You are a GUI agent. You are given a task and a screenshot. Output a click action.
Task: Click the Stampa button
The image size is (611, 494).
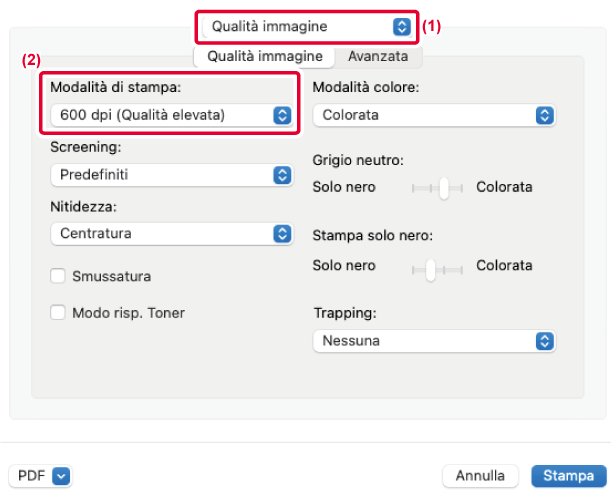569,476
